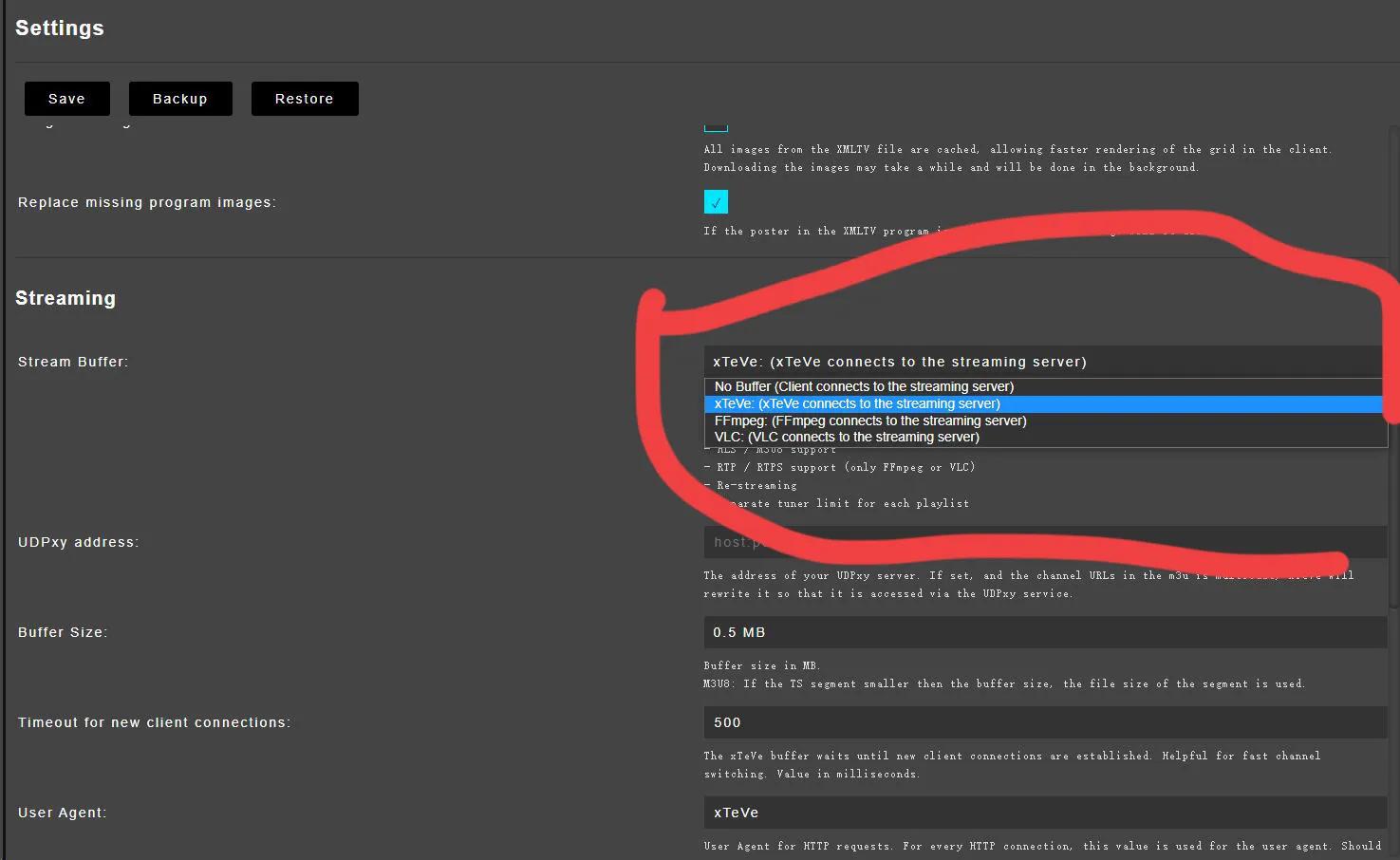1400x860 pixels.
Task: Focus the Timeout field showing 500
Action: (x=1042, y=722)
